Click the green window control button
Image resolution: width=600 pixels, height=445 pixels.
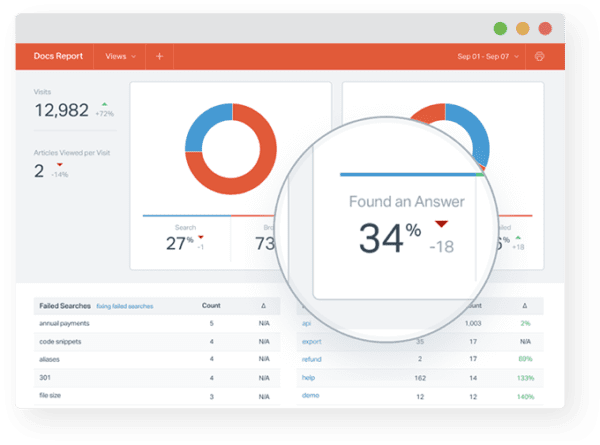coord(500,28)
